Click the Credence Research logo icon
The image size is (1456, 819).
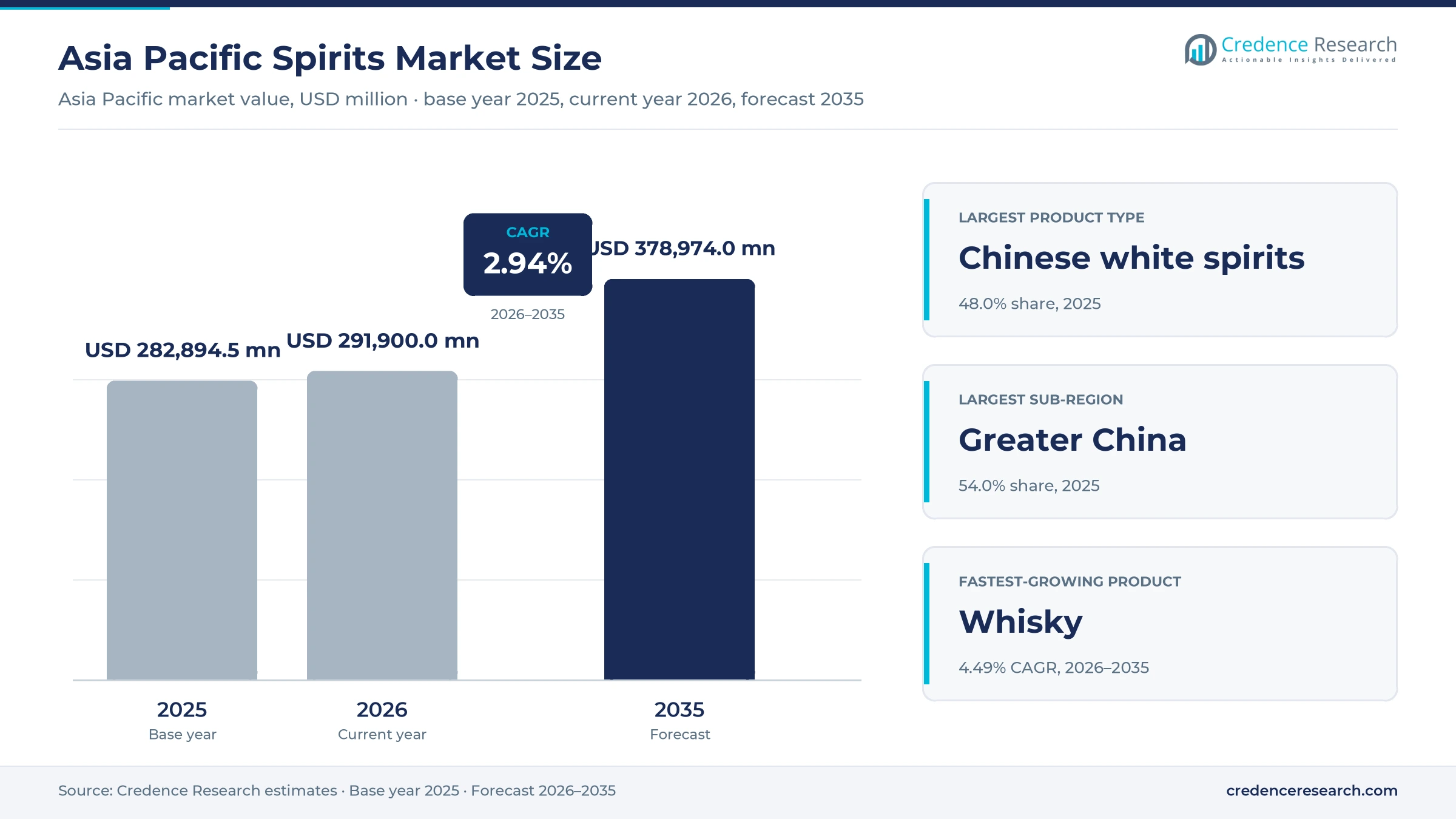click(x=1200, y=50)
